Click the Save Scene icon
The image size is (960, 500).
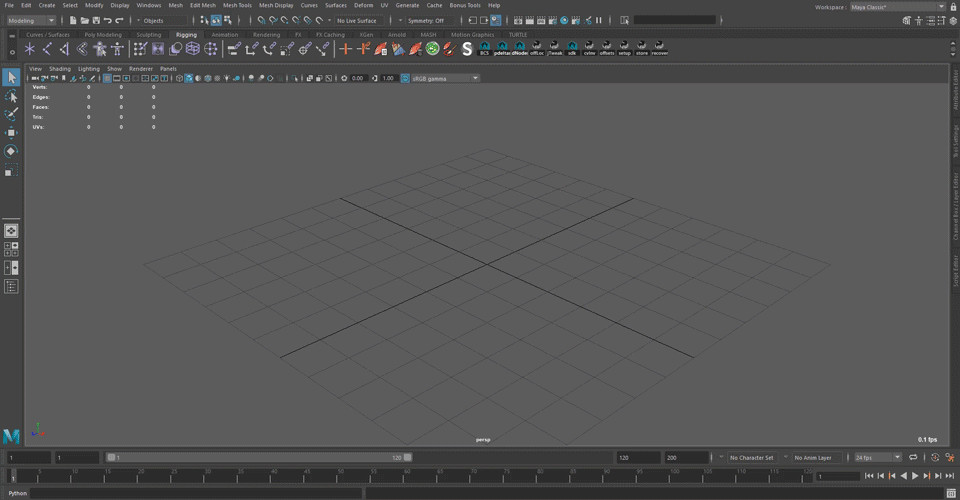(x=96, y=20)
